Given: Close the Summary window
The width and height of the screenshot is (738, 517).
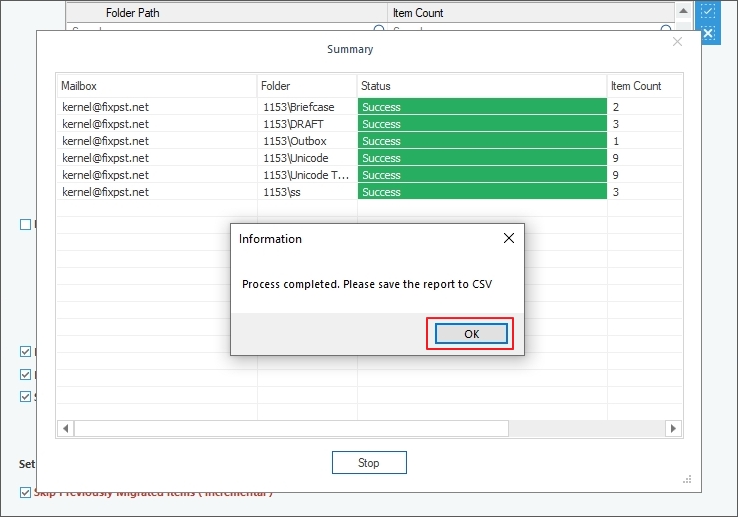Looking at the screenshot, I should pos(677,42).
